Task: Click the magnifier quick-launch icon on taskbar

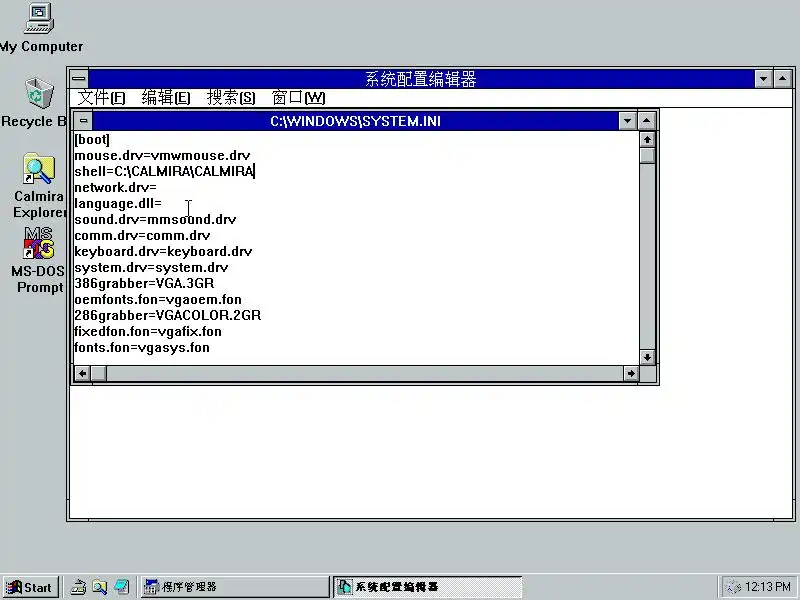Action: click(100, 587)
